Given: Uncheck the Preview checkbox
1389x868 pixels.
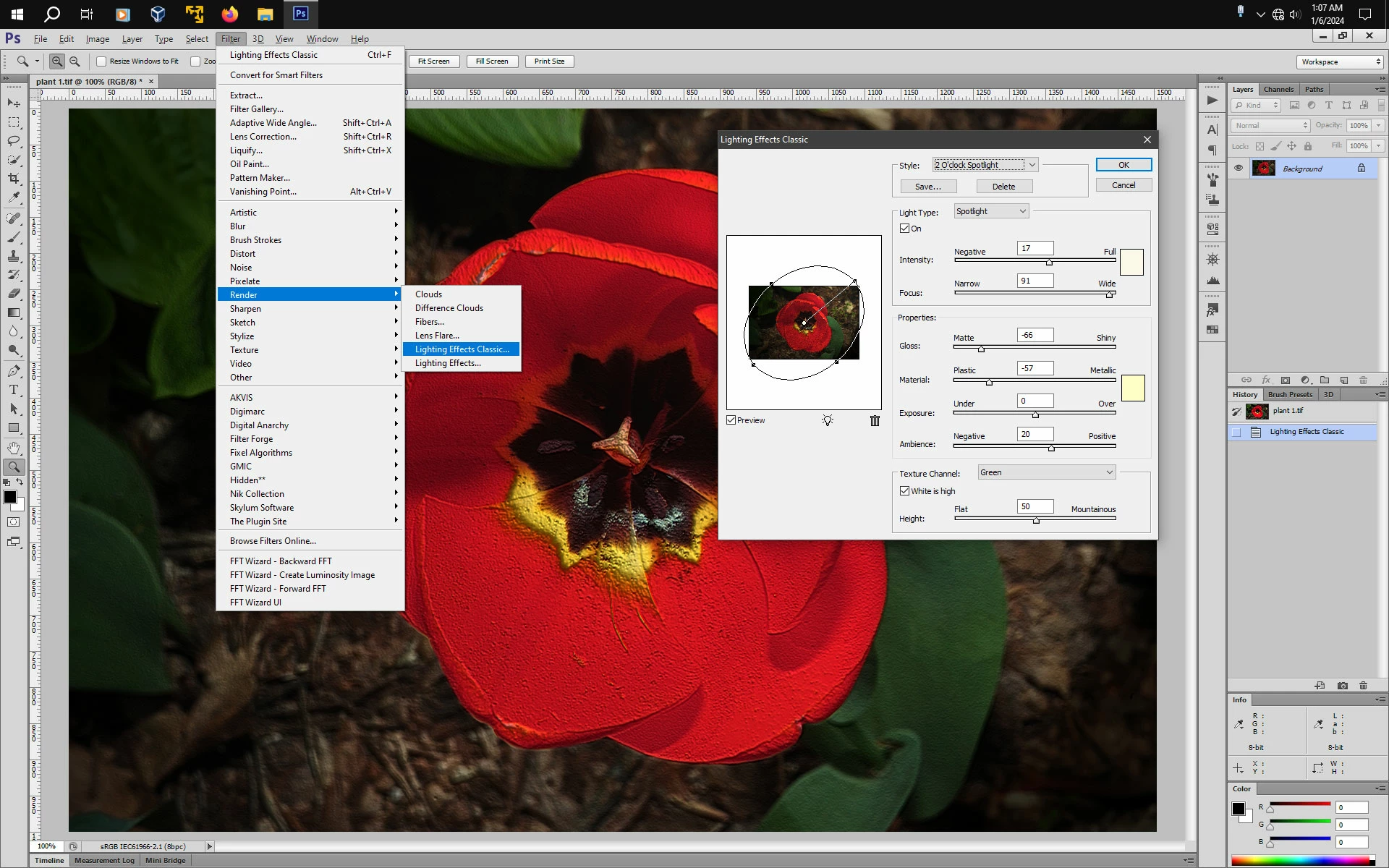Looking at the screenshot, I should pos(731,420).
